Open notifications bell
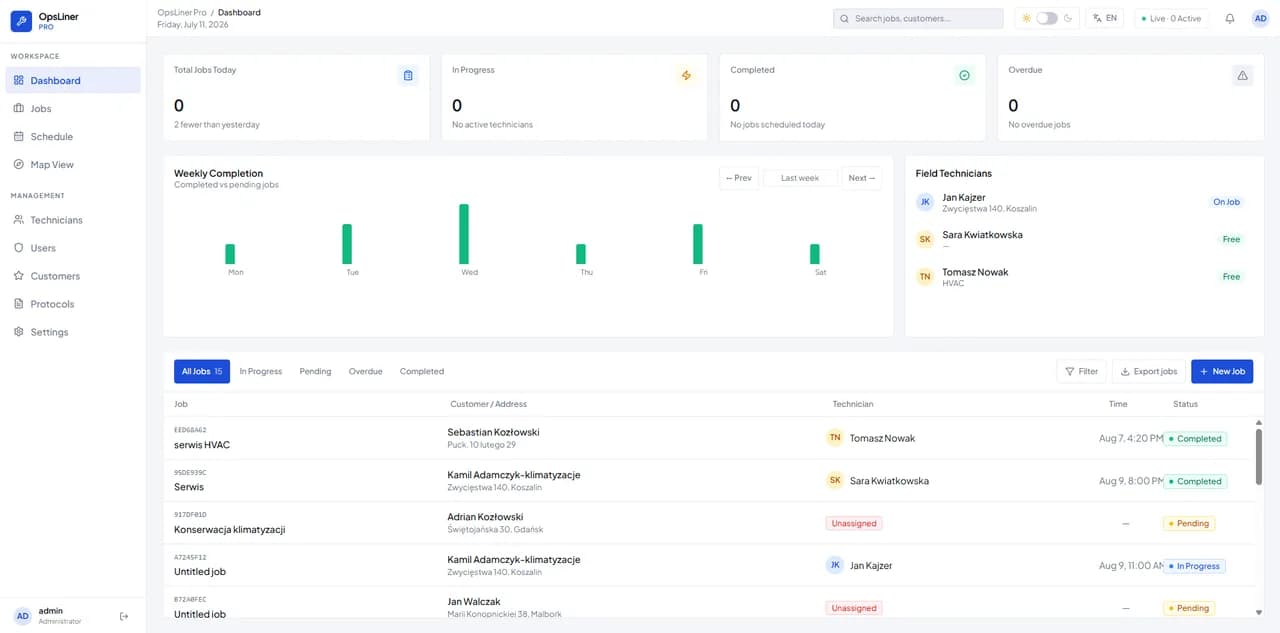 tap(1230, 18)
